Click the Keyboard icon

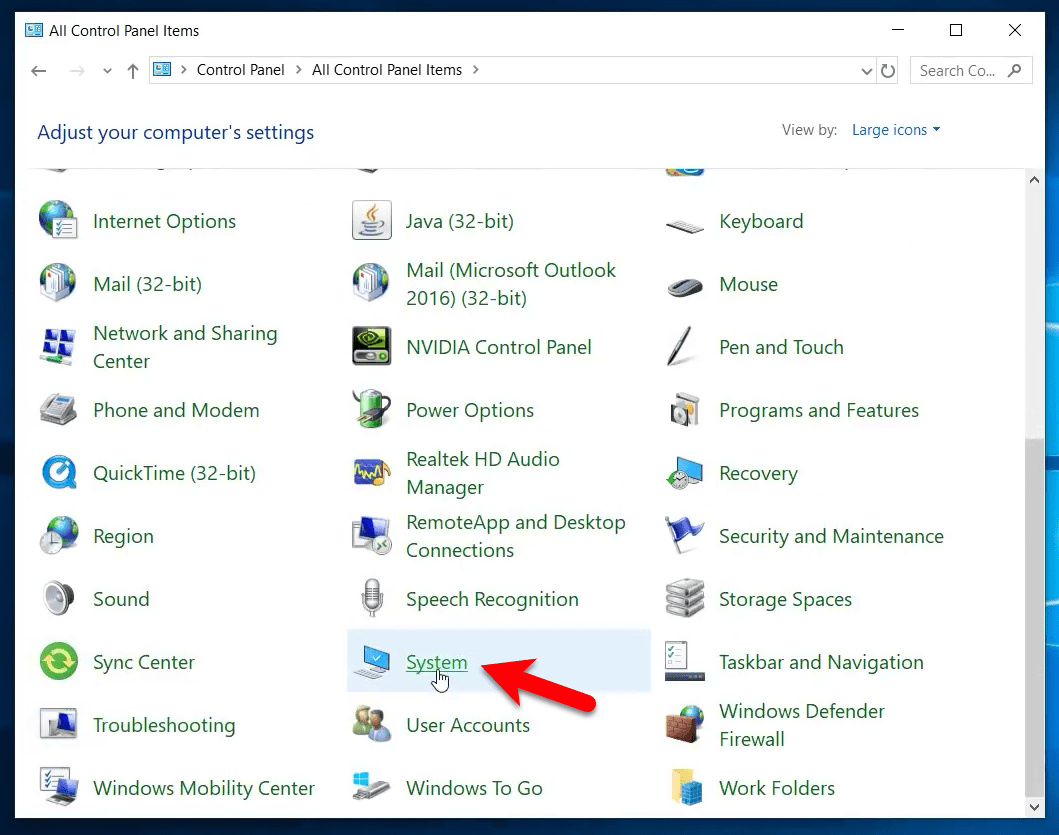click(684, 226)
